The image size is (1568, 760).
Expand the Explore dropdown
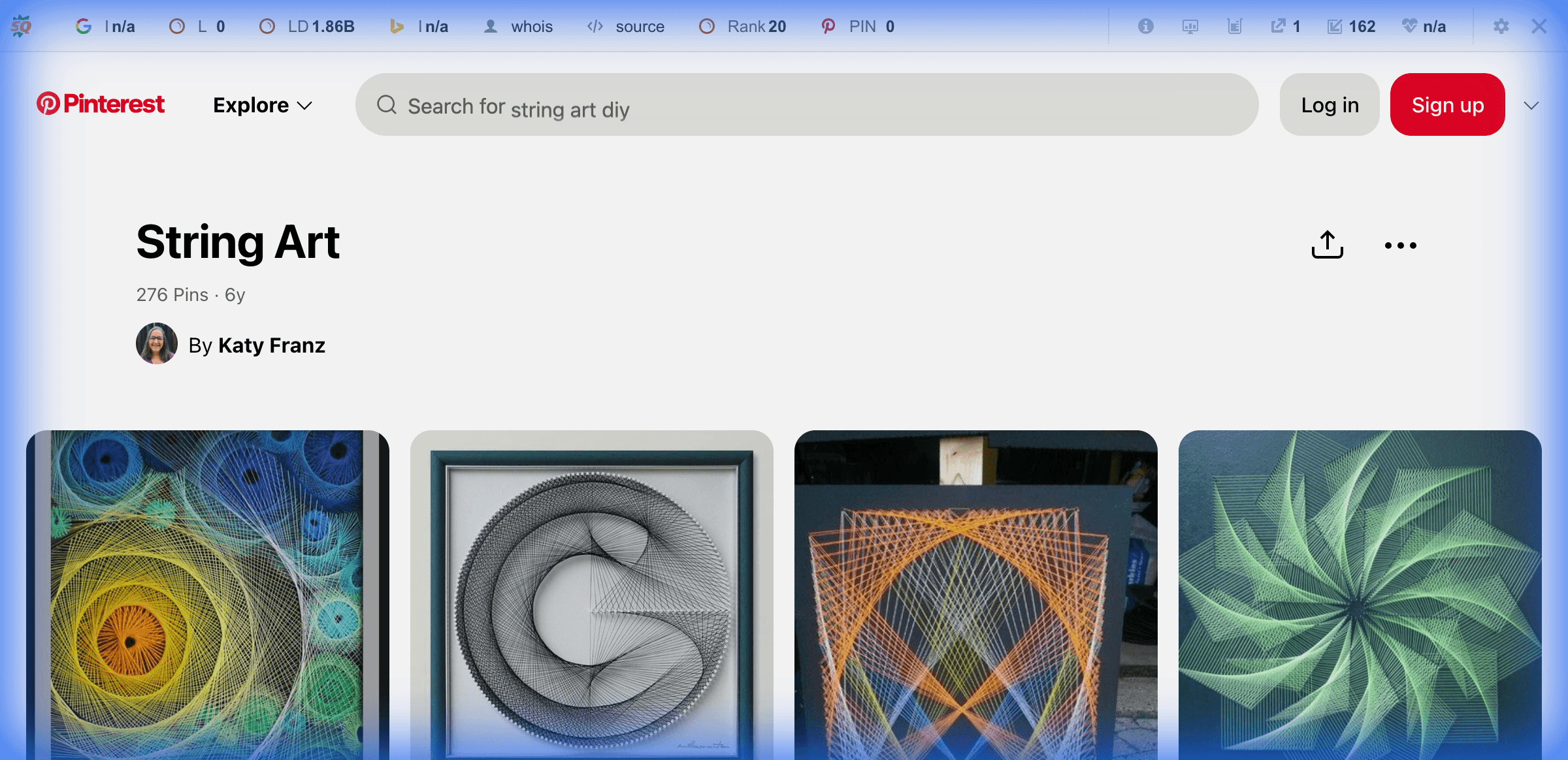coord(263,105)
